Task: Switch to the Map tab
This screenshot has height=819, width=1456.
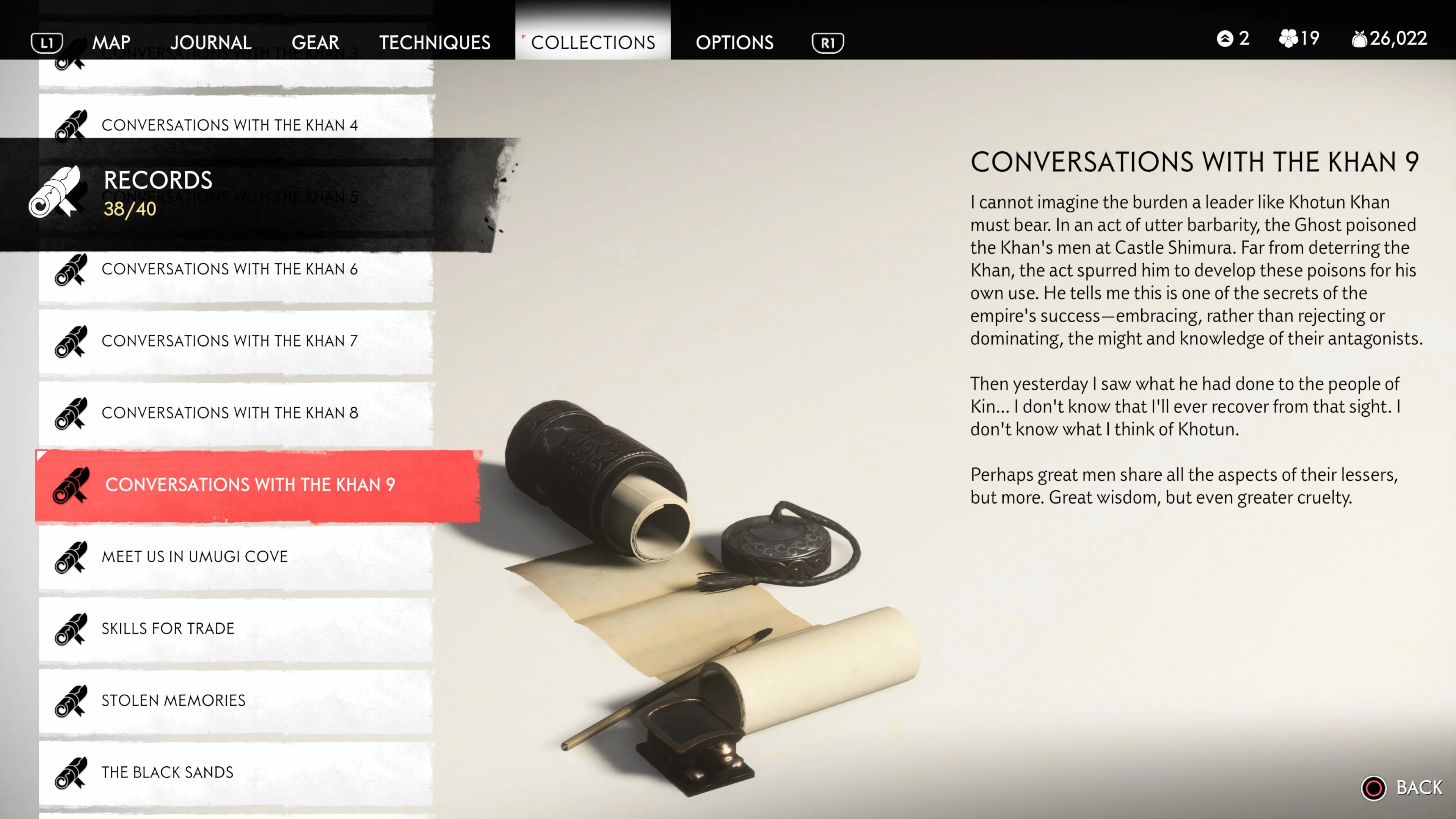Action: click(111, 43)
